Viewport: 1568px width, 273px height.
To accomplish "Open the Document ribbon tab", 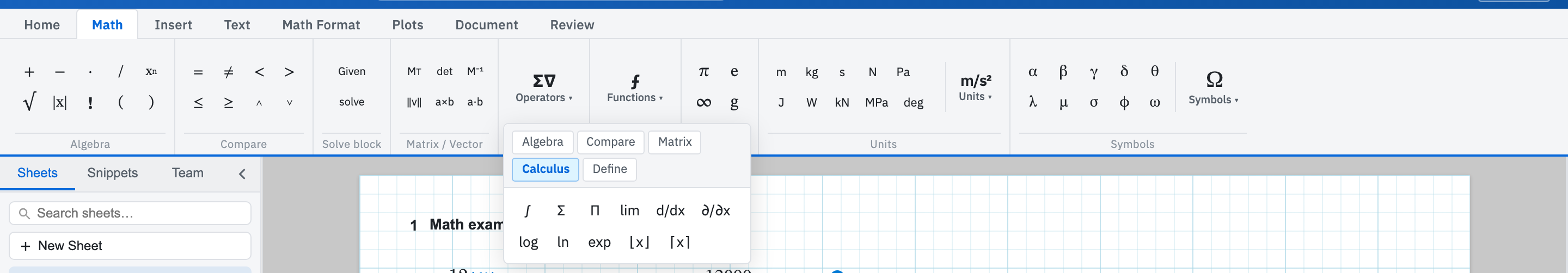I will click(486, 25).
